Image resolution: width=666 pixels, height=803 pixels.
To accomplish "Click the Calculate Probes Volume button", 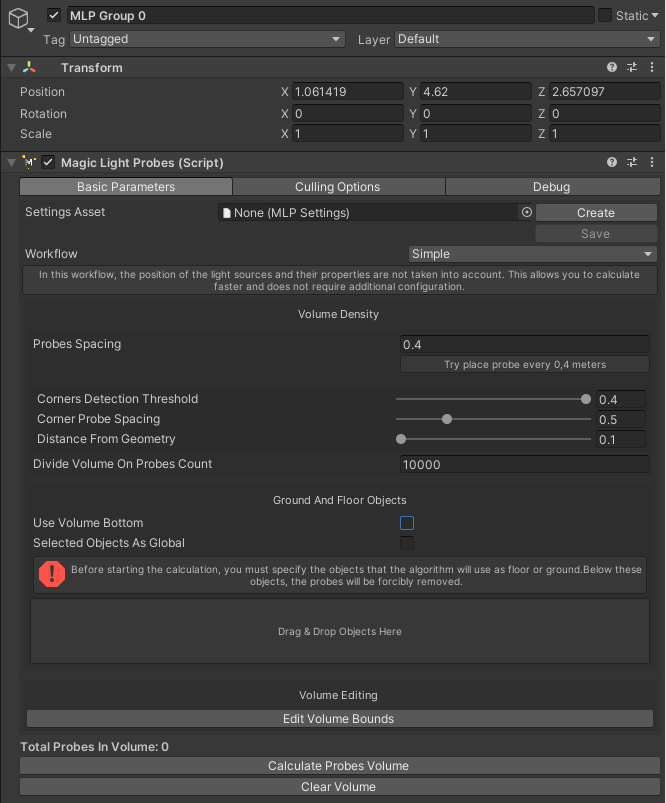I will [338, 766].
